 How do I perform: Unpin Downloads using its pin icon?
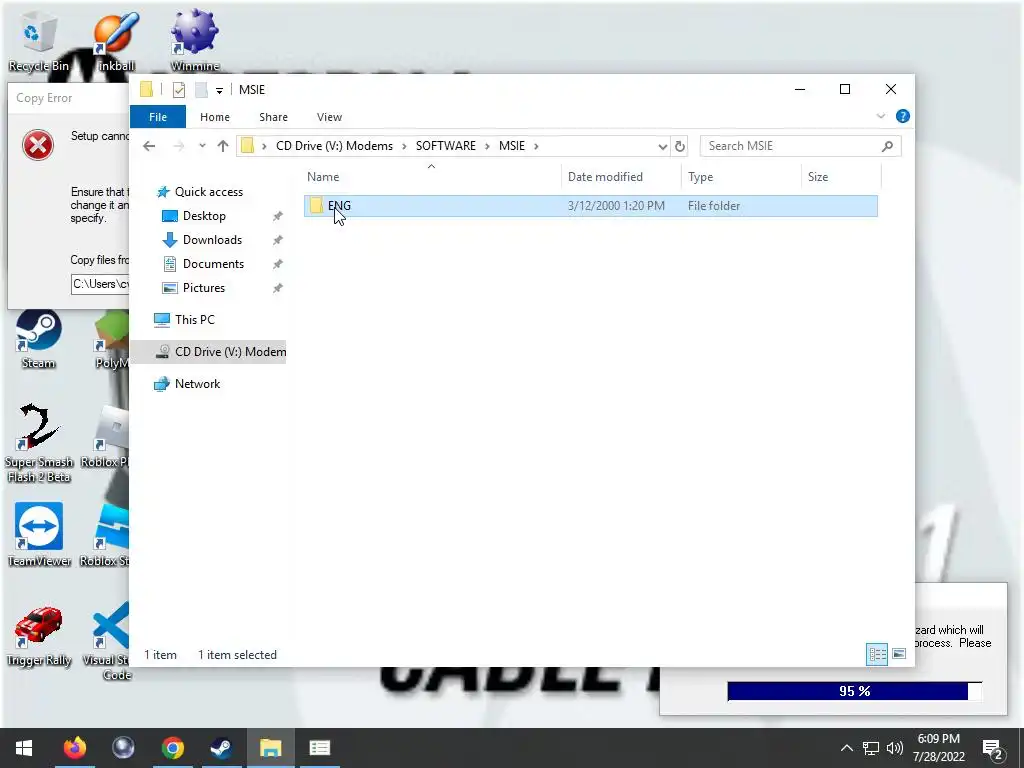click(x=278, y=240)
